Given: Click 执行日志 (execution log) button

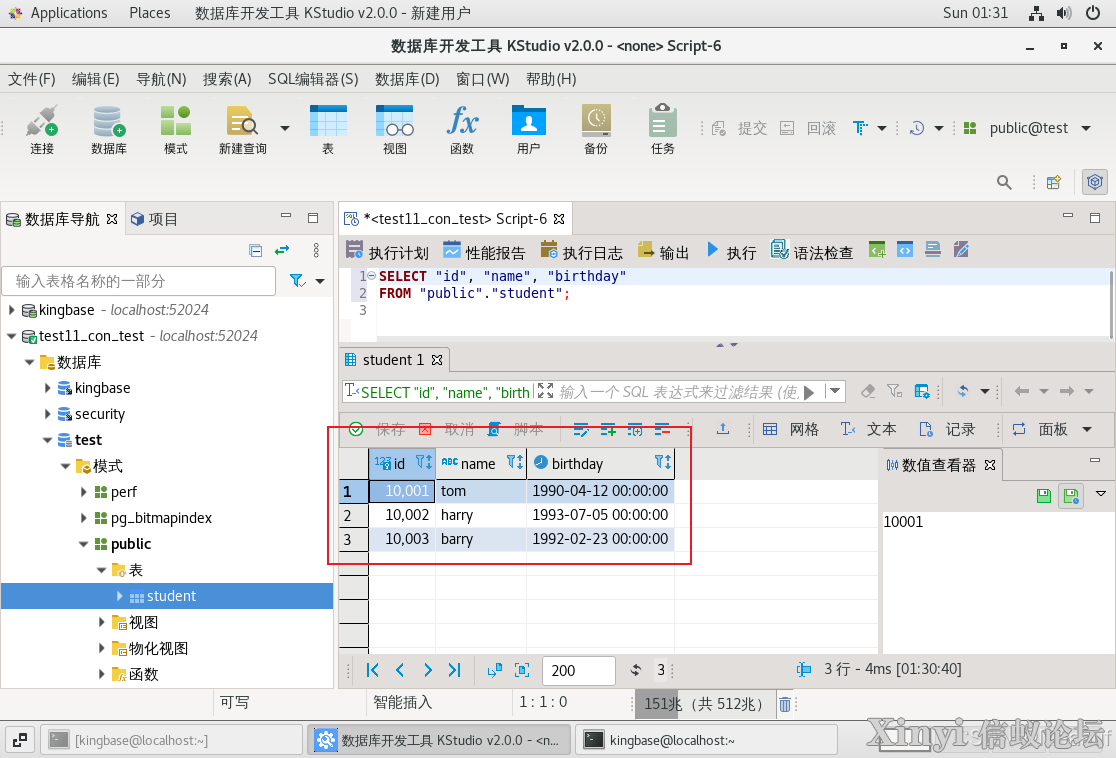Looking at the screenshot, I should coord(581,251).
